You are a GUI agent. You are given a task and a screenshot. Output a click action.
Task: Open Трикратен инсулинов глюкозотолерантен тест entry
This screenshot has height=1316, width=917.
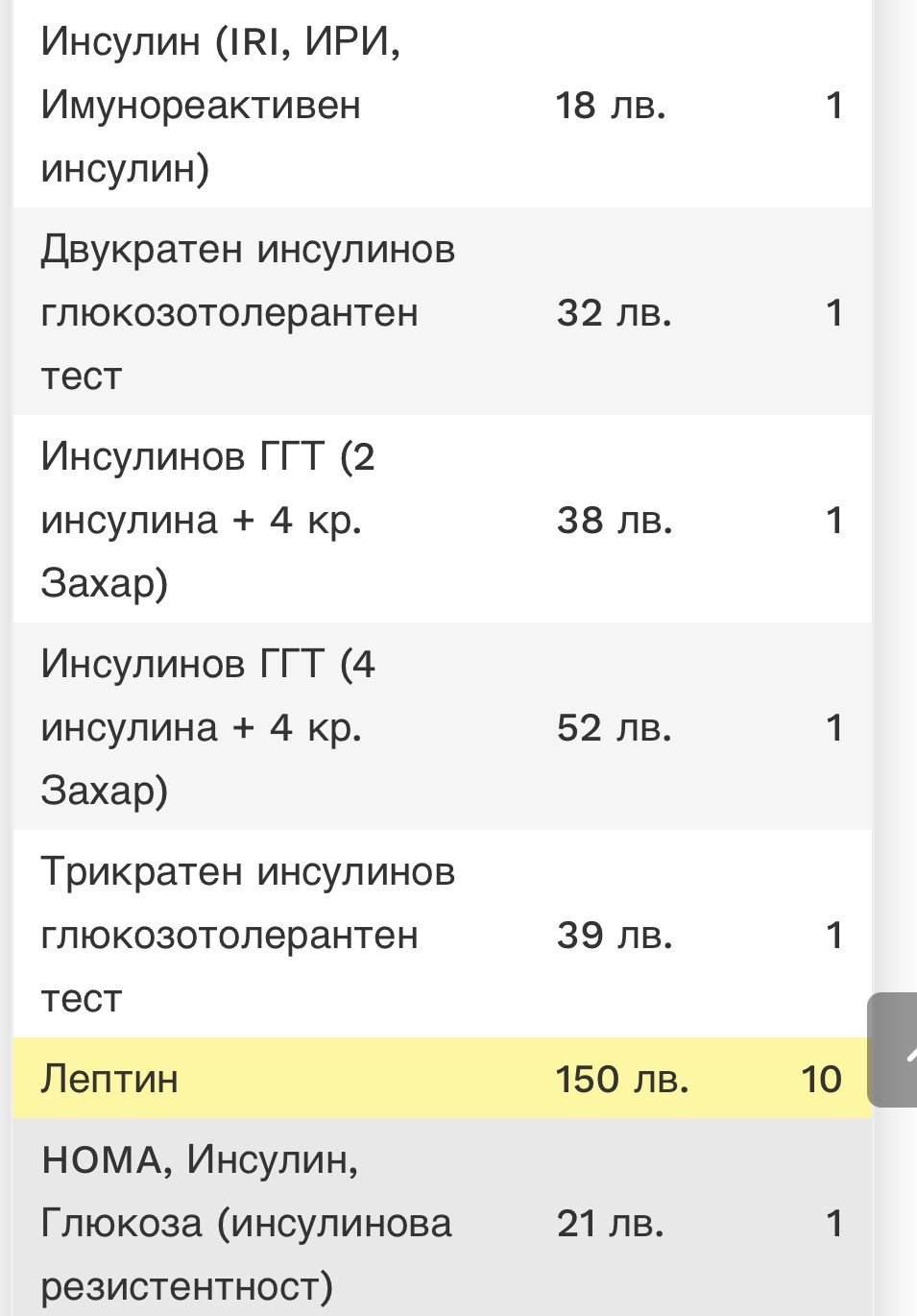pos(248,935)
